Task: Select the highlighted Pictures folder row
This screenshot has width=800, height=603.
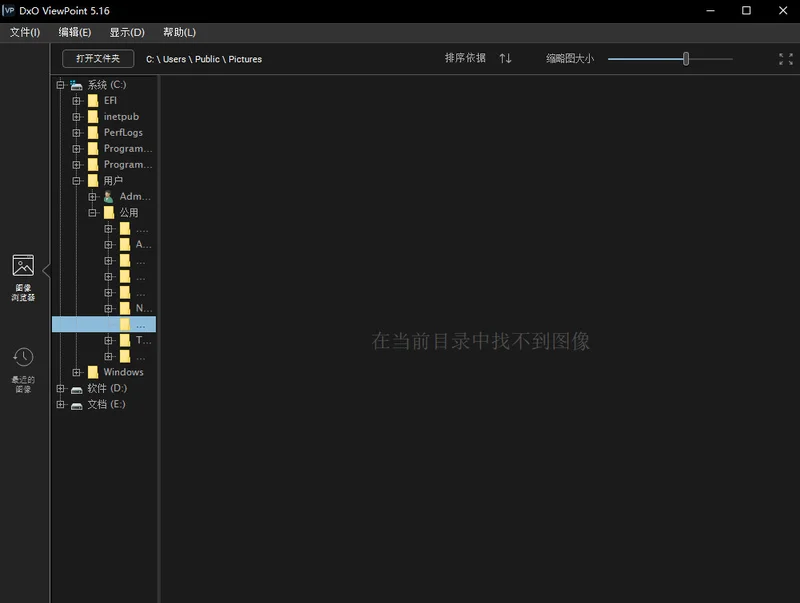Action: pos(104,324)
